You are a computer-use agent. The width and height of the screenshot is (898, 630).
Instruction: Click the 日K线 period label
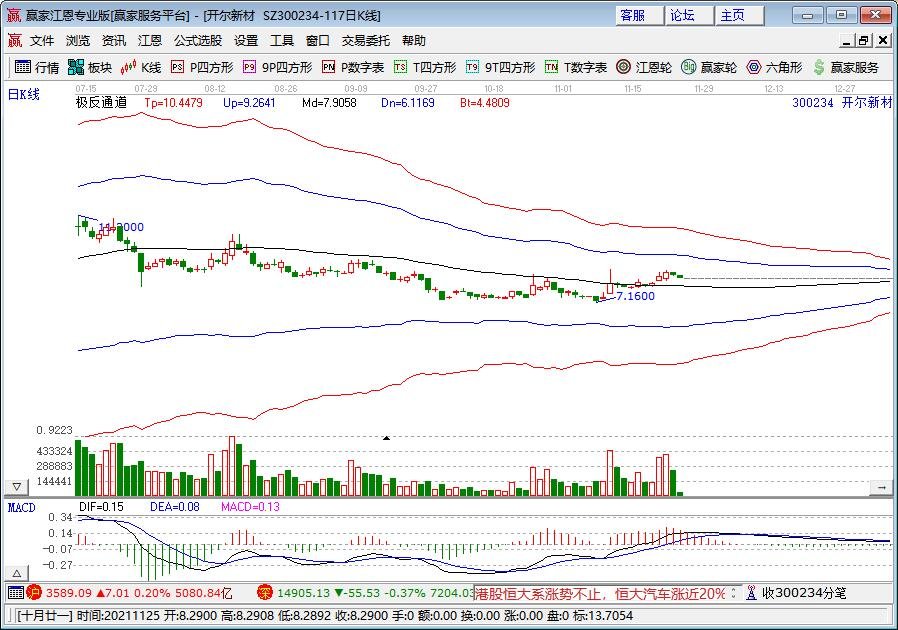coord(23,94)
